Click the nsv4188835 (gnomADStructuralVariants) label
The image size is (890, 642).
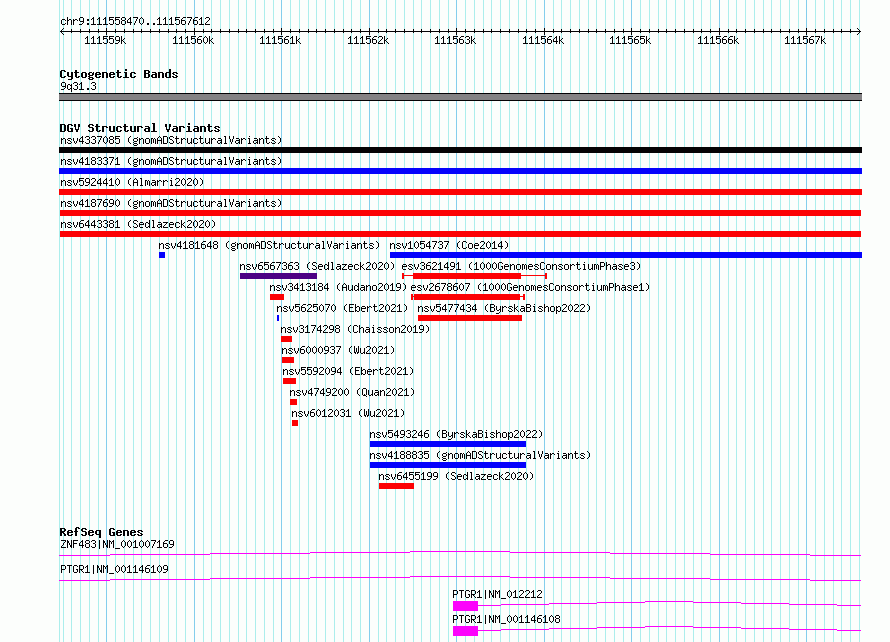[480, 455]
